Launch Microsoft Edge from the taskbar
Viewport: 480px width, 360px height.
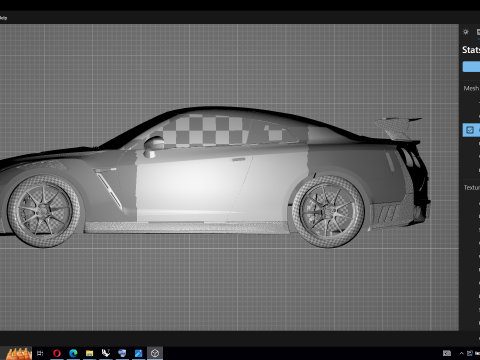click(73, 353)
